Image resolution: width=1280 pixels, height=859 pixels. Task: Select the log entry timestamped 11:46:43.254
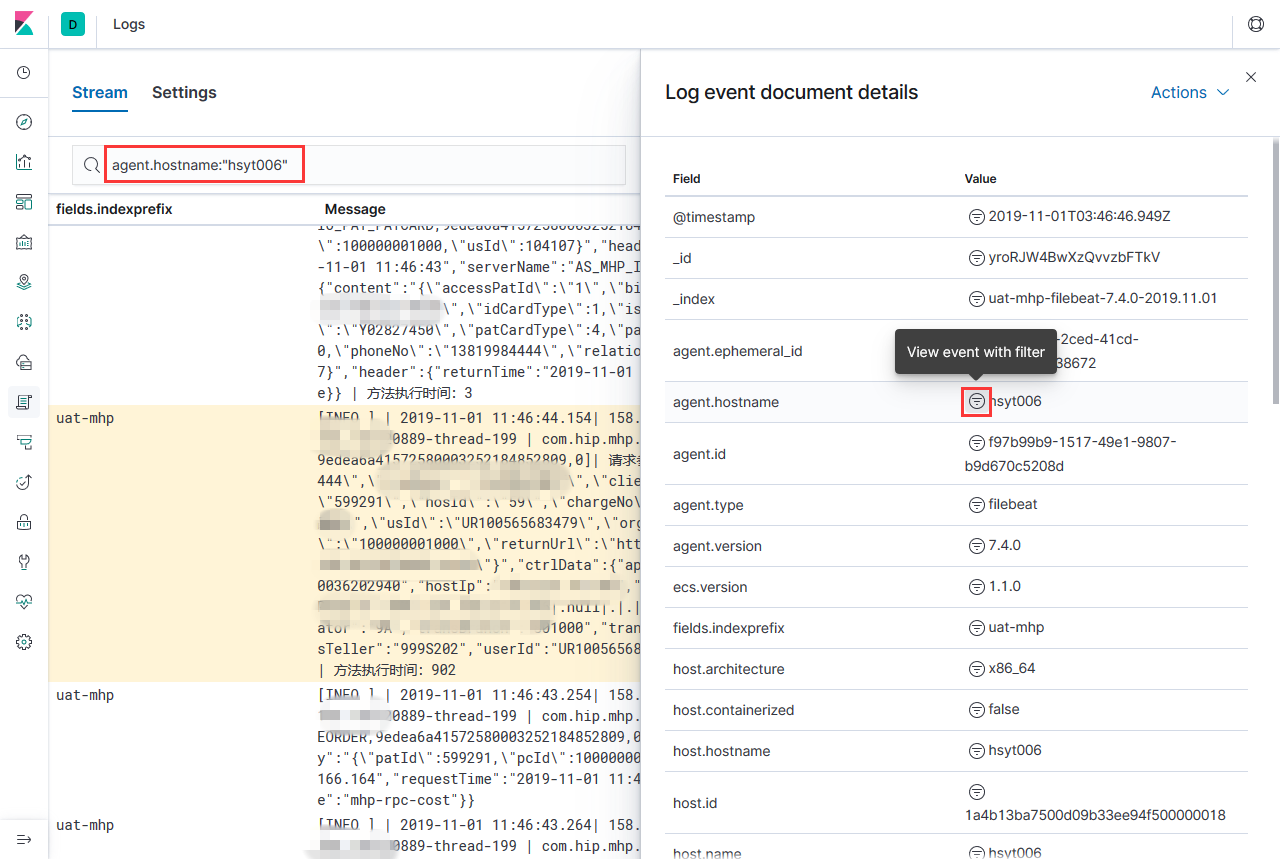(x=344, y=748)
